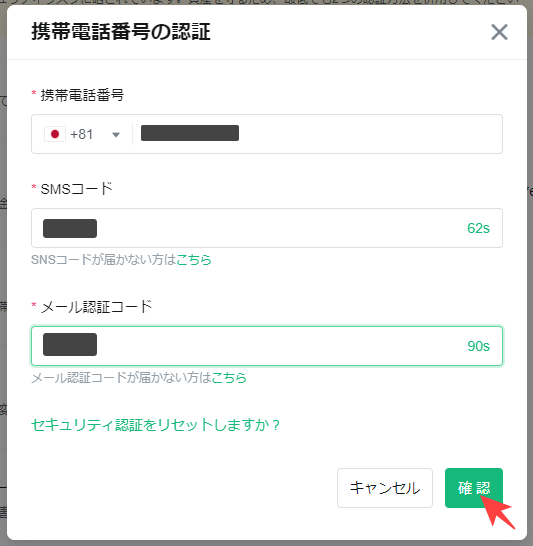The image size is (533, 546).
Task: Open こちら link for undelivered mail code
Action: pos(229,378)
